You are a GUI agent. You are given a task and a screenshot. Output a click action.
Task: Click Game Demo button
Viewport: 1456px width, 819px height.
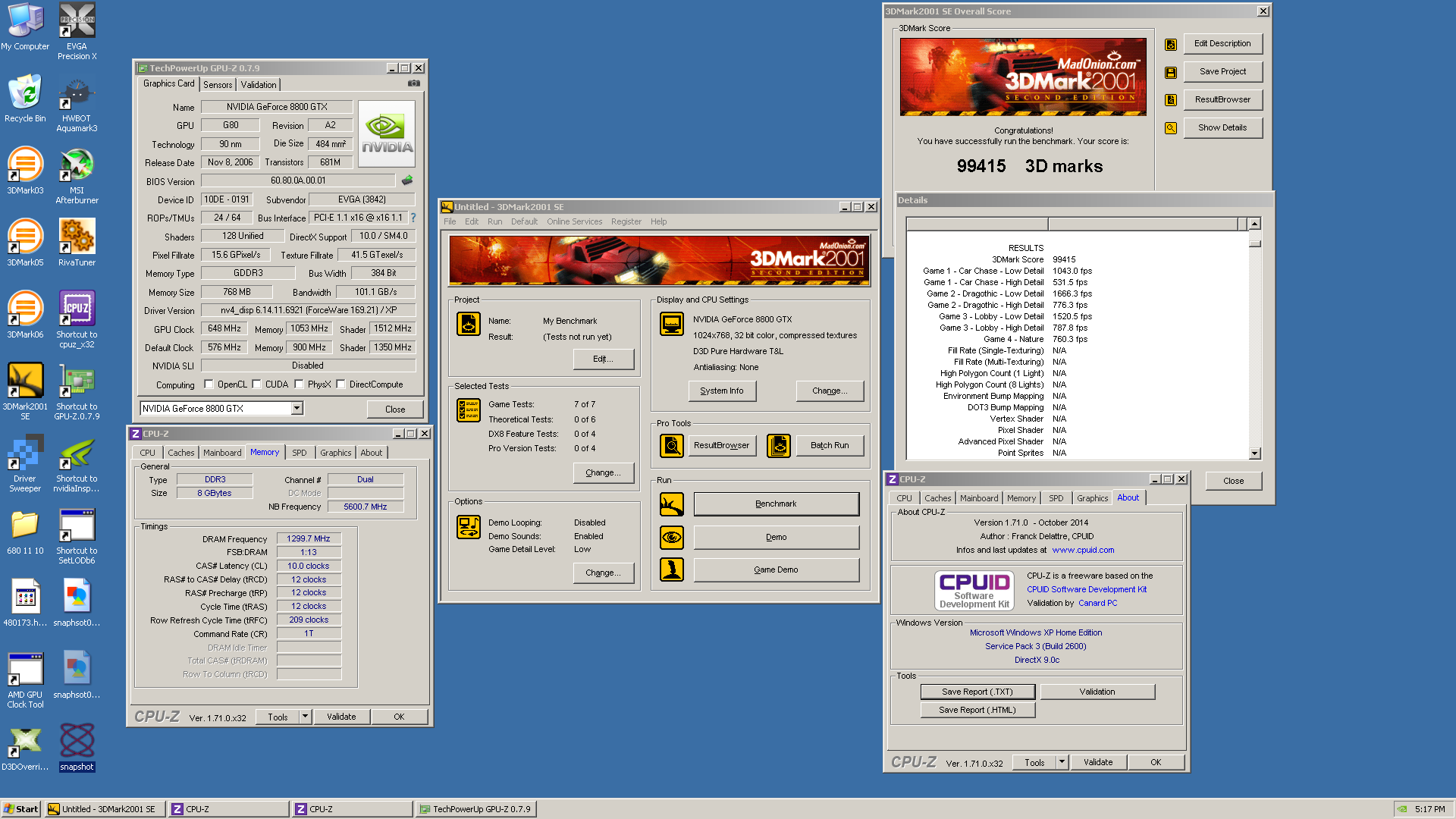[x=776, y=570]
